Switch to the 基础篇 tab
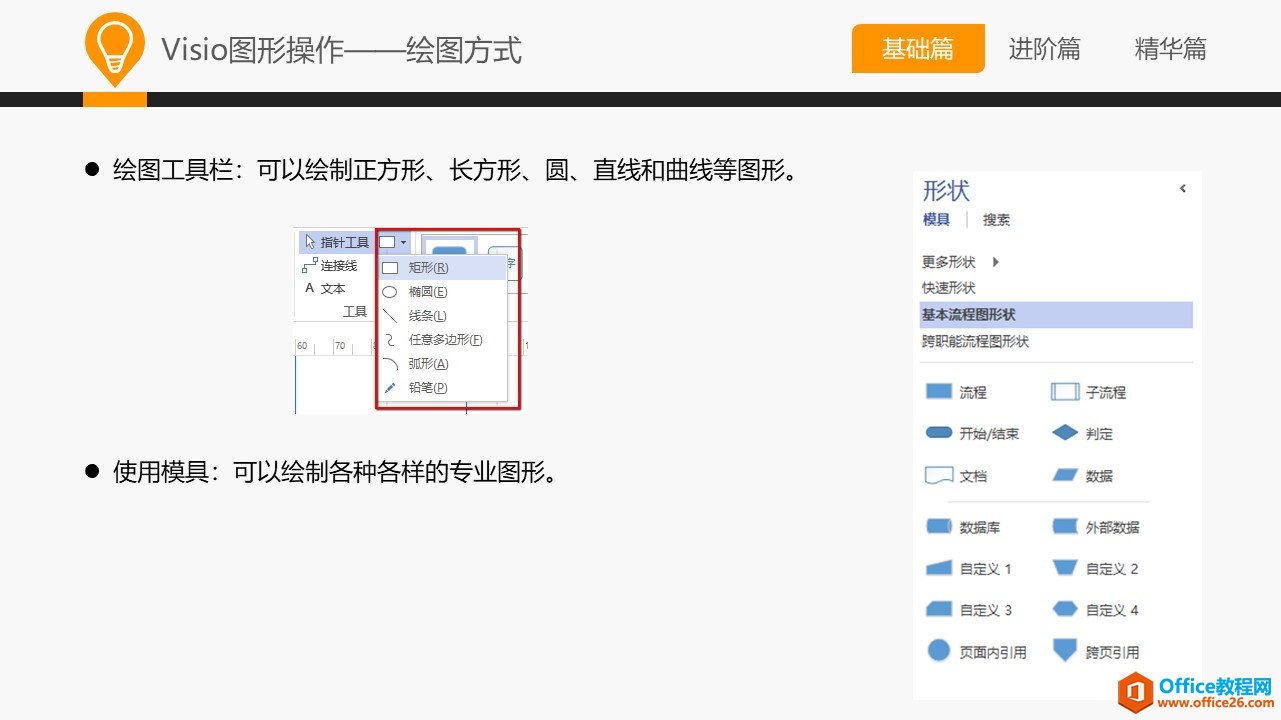 pyautogui.click(x=918, y=48)
